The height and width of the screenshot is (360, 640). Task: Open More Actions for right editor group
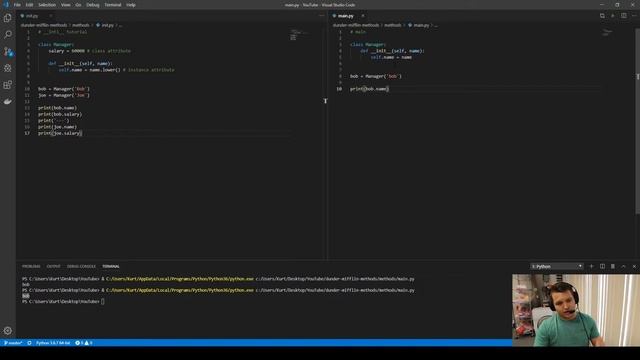click(x=634, y=16)
